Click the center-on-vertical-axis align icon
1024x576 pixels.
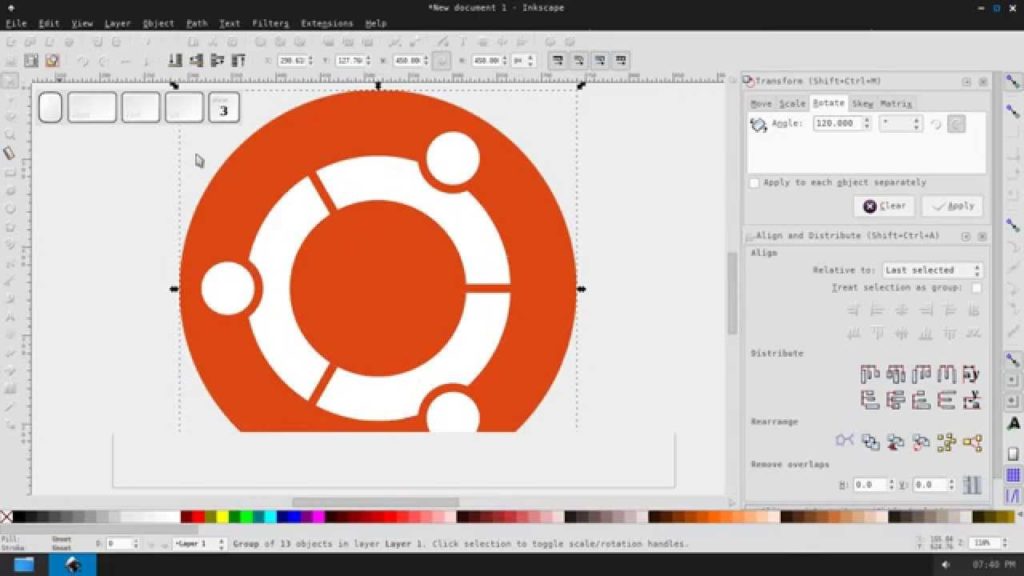coord(901,311)
